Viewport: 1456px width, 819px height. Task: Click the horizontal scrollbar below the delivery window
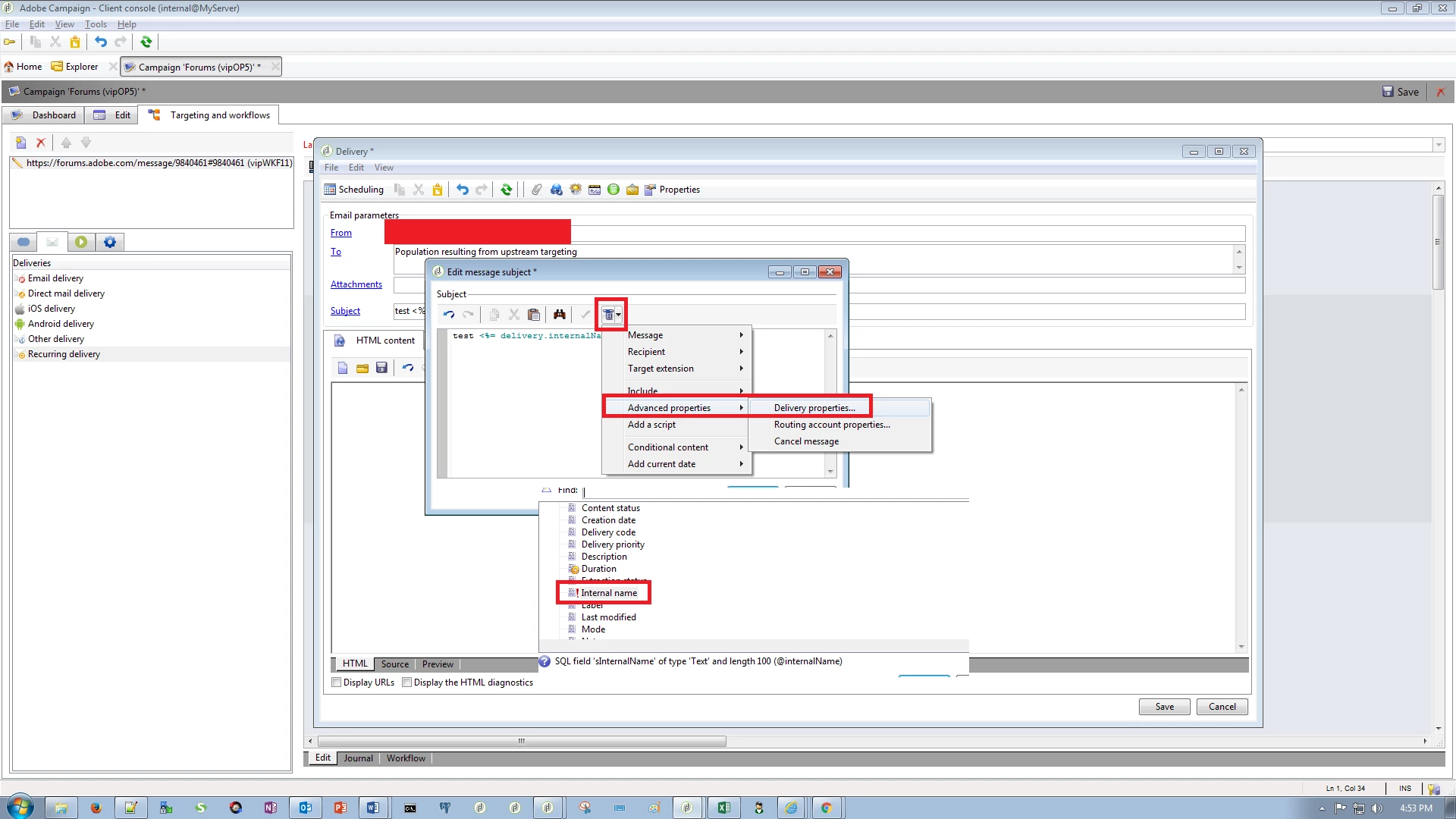pyautogui.click(x=522, y=741)
